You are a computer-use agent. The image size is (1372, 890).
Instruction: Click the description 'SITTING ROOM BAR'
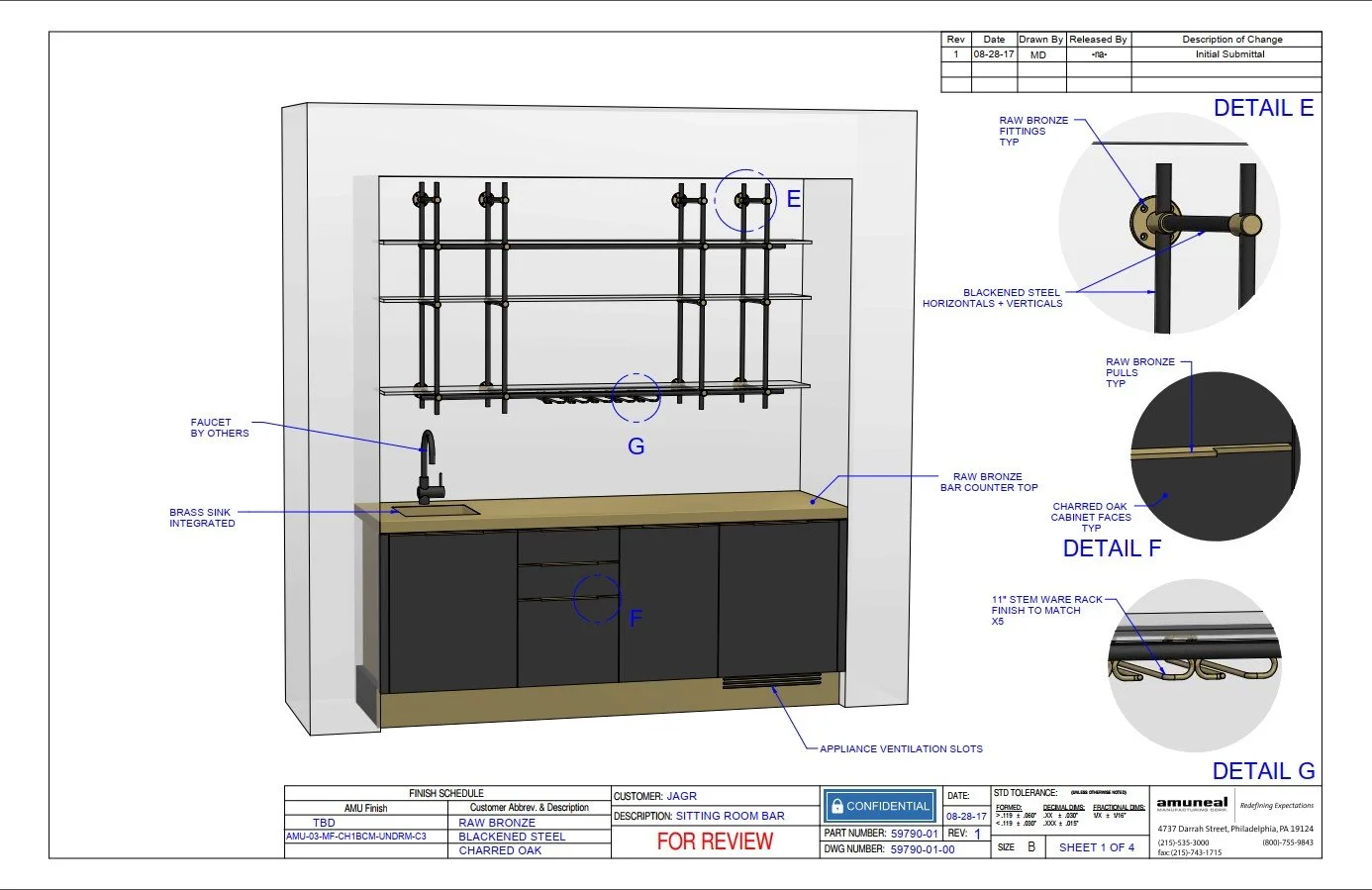click(x=731, y=817)
